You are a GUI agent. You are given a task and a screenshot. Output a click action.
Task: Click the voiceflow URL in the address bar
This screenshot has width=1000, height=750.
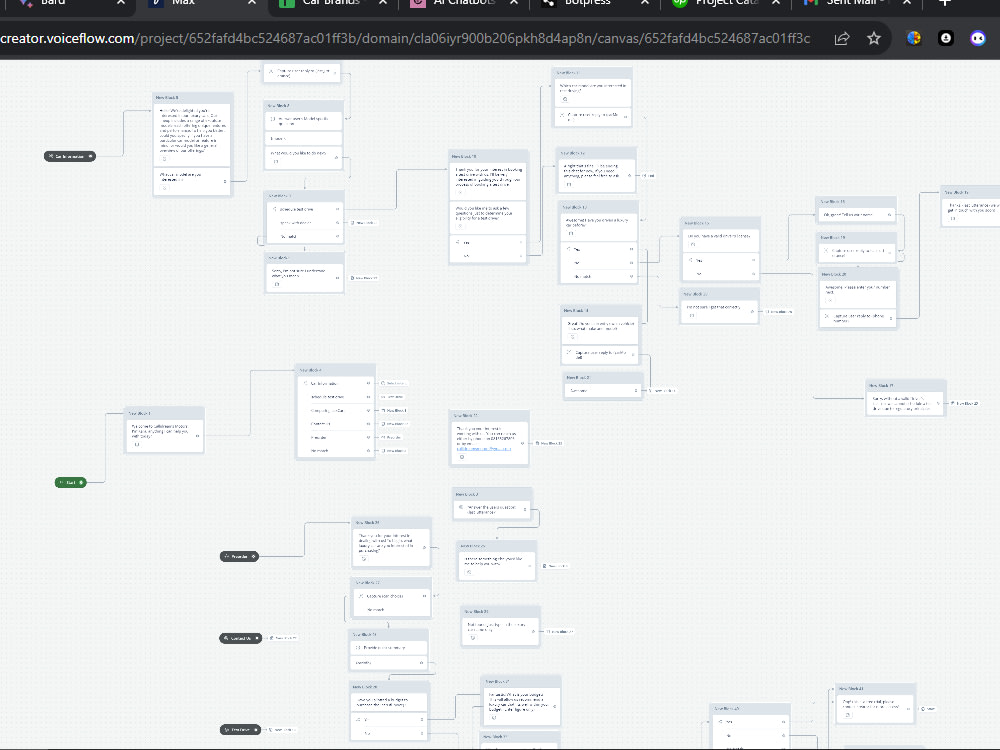click(x=406, y=38)
